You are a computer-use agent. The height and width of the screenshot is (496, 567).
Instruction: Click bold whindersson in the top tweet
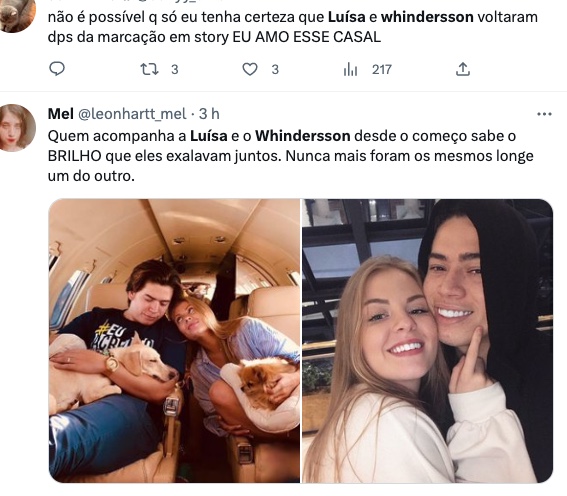pyautogui.click(x=427, y=17)
